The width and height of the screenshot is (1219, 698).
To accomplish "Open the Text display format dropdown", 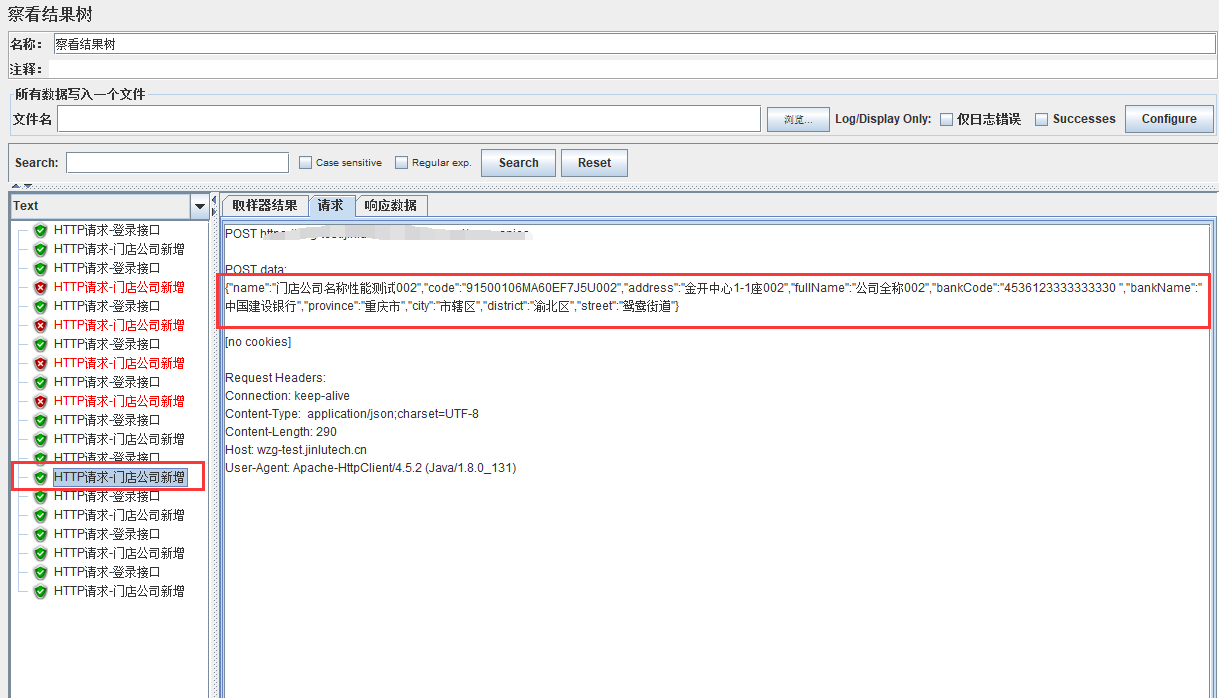I will click(x=199, y=206).
